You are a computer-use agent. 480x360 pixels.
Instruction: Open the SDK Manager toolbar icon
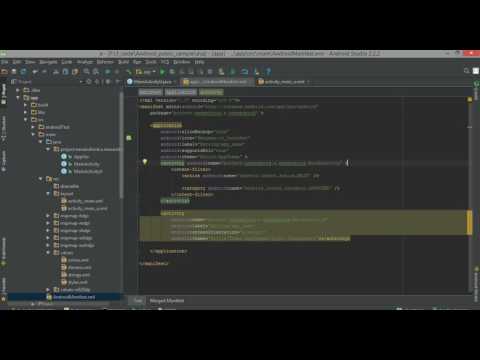coord(256,72)
